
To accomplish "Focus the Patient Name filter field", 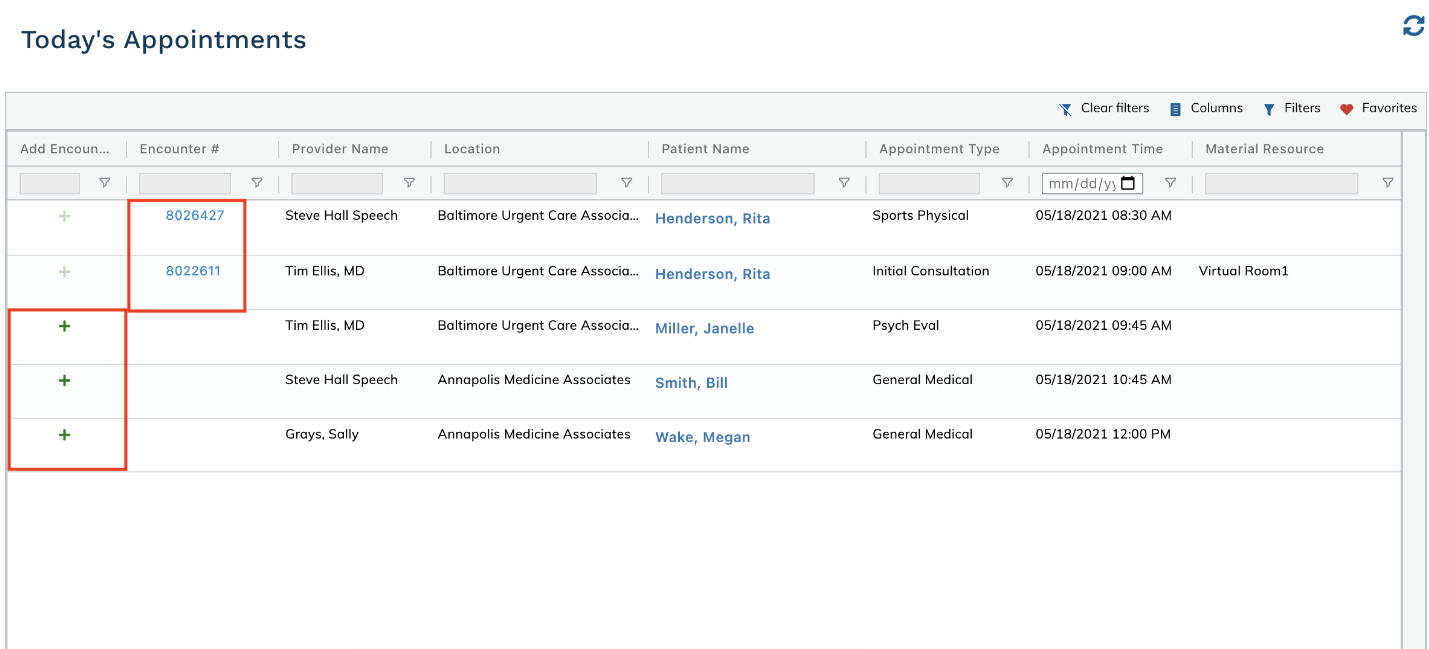I will (738, 183).
